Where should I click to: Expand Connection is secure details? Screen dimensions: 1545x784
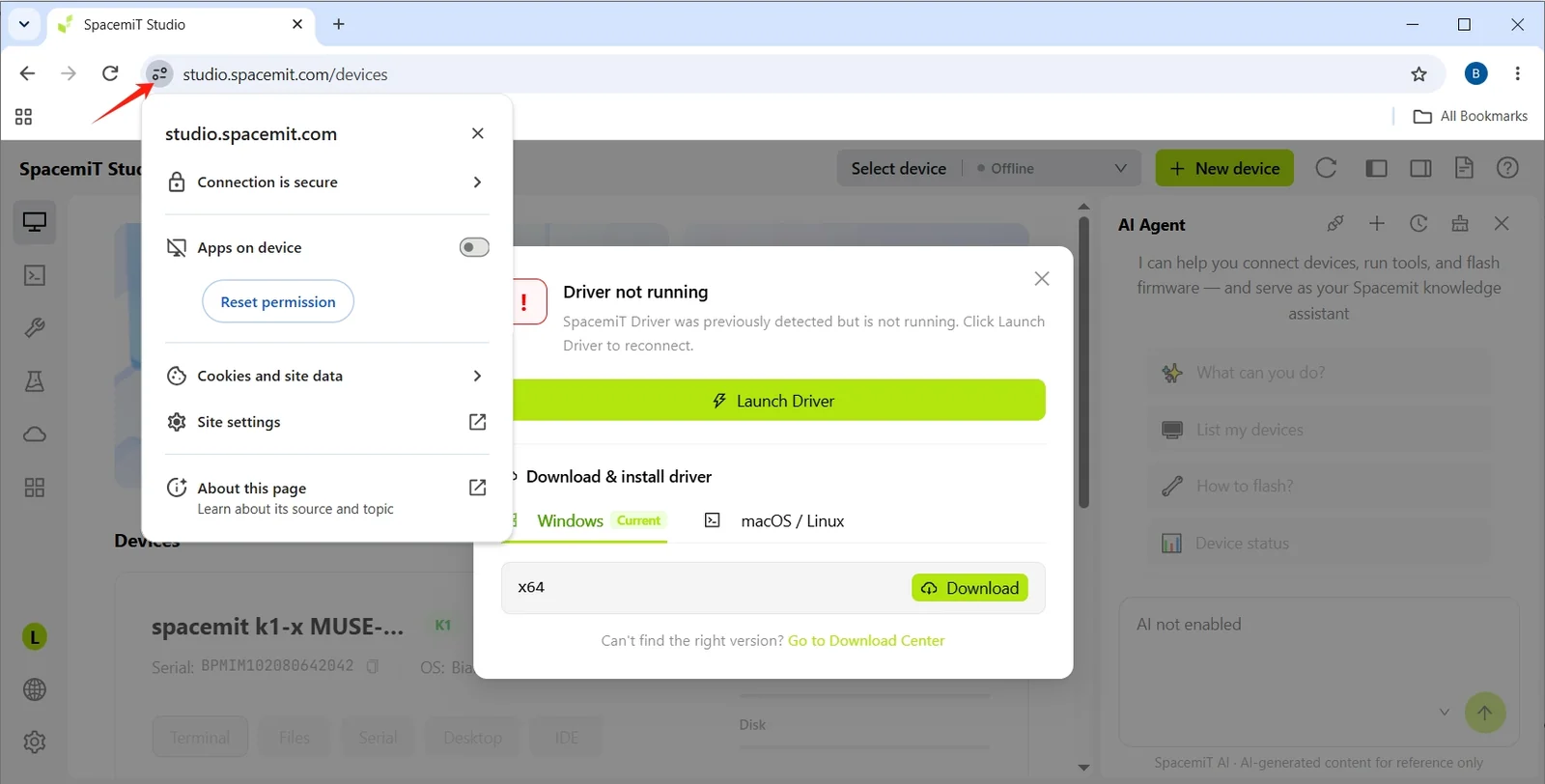pos(327,182)
